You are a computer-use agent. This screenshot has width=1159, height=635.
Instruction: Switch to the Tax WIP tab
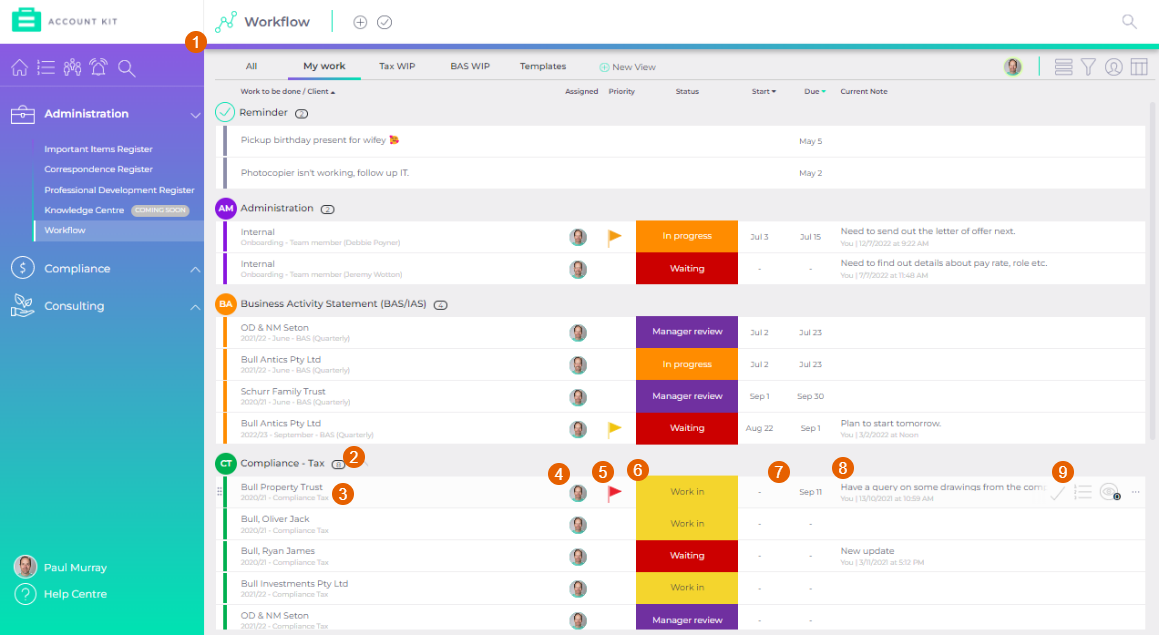397,67
